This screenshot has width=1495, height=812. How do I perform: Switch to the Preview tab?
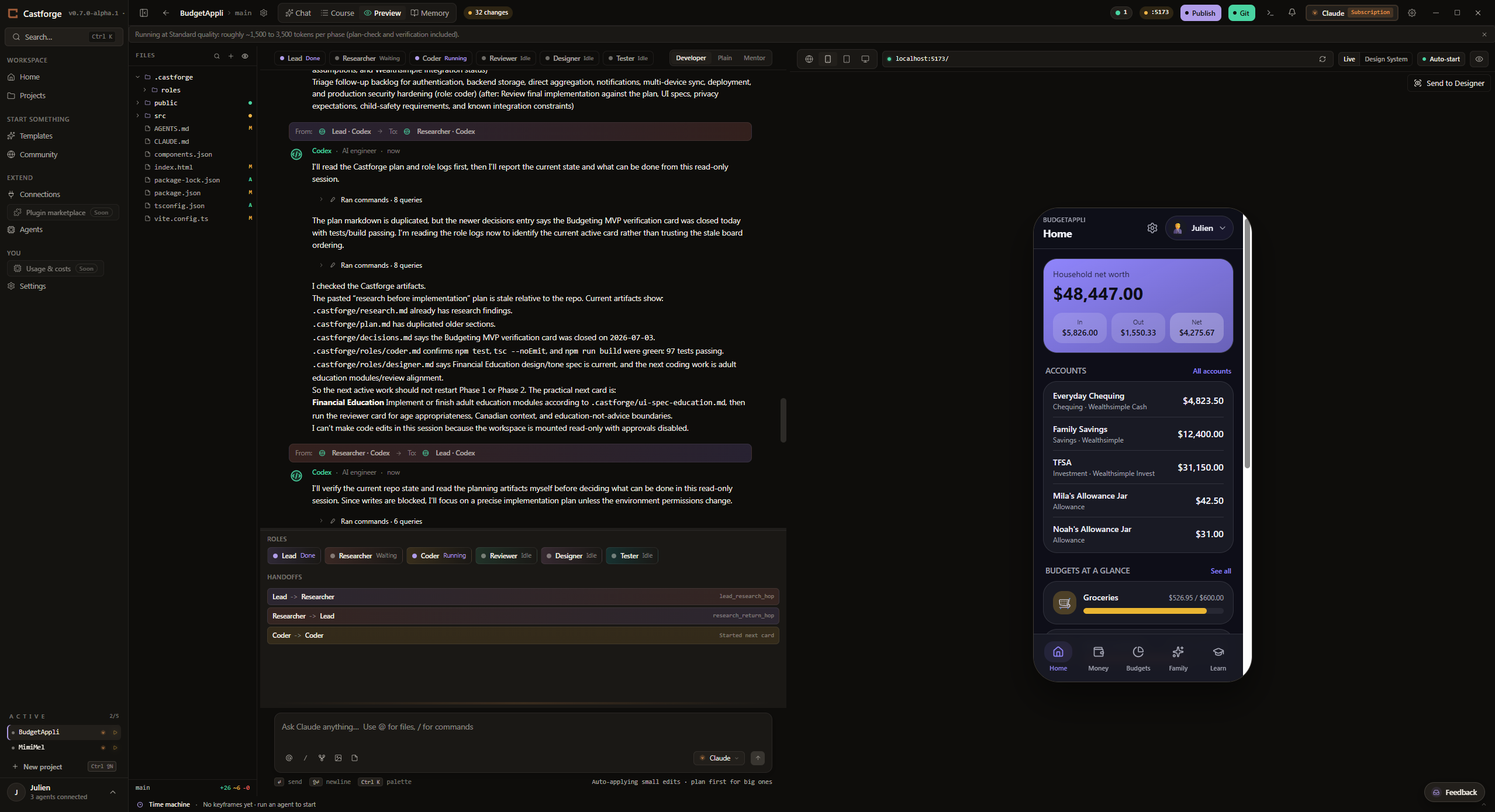(382, 13)
